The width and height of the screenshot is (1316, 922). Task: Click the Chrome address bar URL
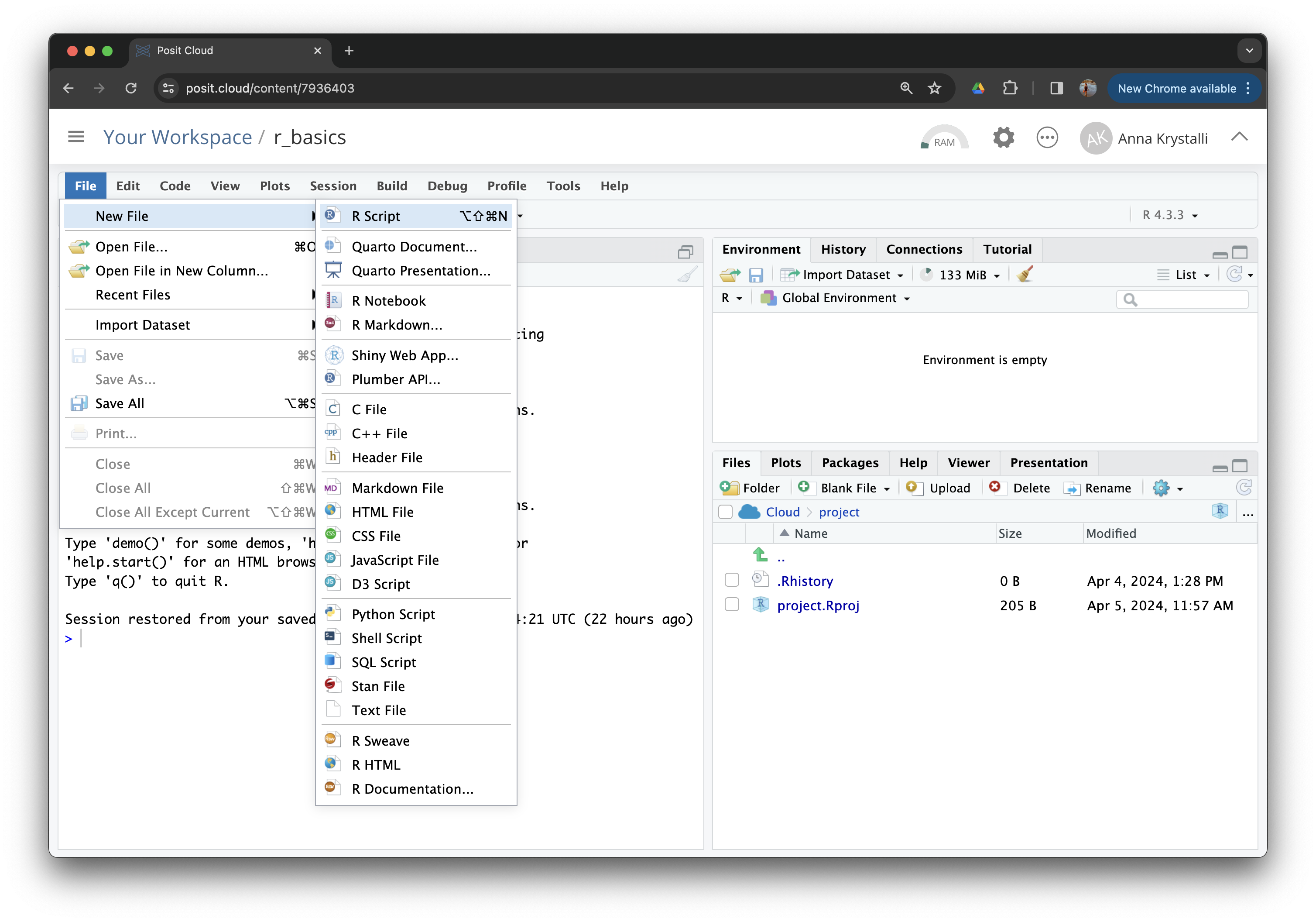click(269, 88)
